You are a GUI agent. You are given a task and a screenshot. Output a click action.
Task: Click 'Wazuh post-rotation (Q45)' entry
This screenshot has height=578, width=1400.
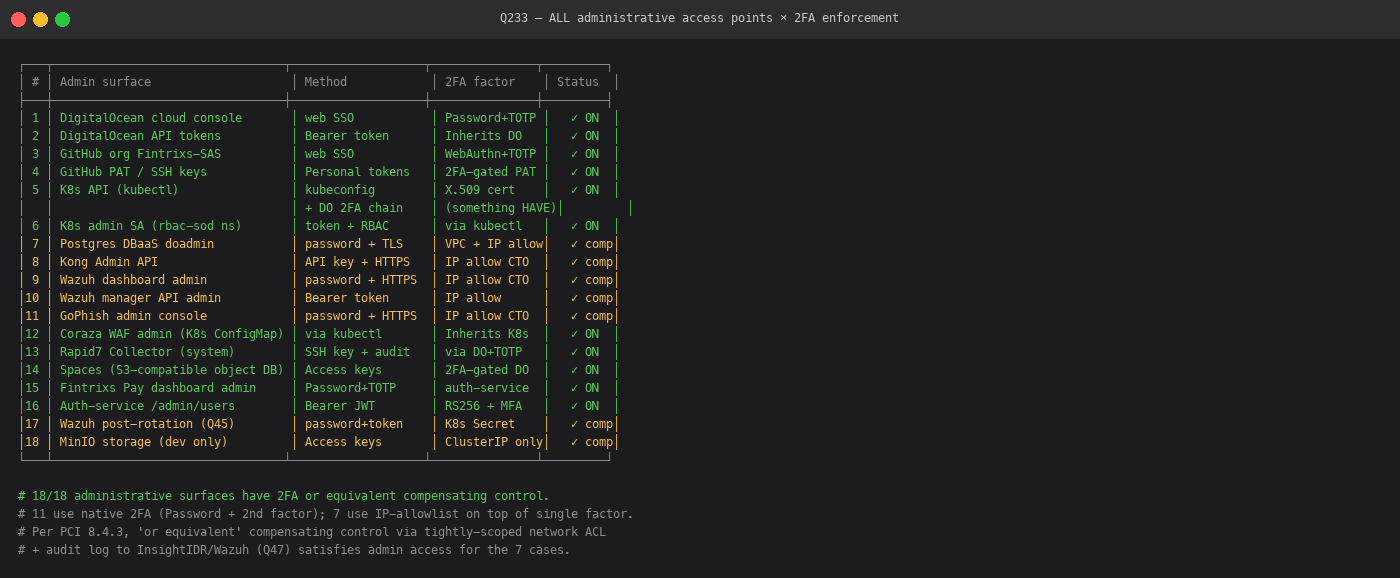coord(147,424)
